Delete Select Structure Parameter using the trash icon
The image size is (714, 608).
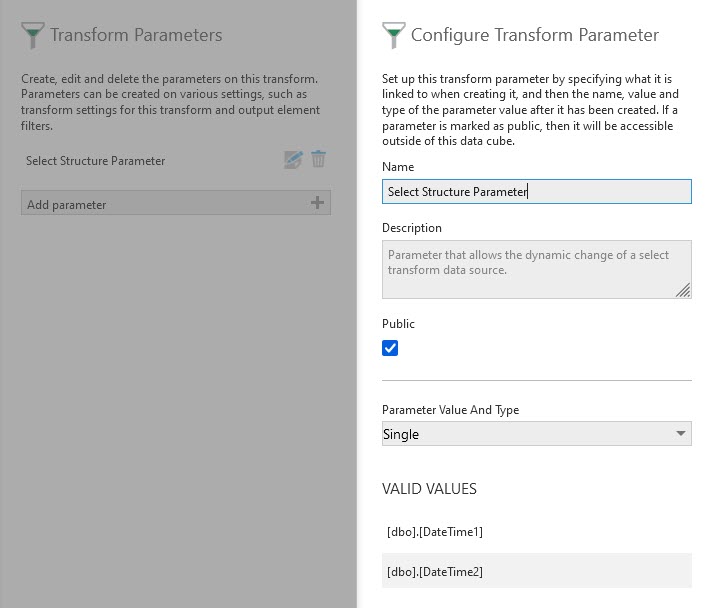[x=318, y=159]
